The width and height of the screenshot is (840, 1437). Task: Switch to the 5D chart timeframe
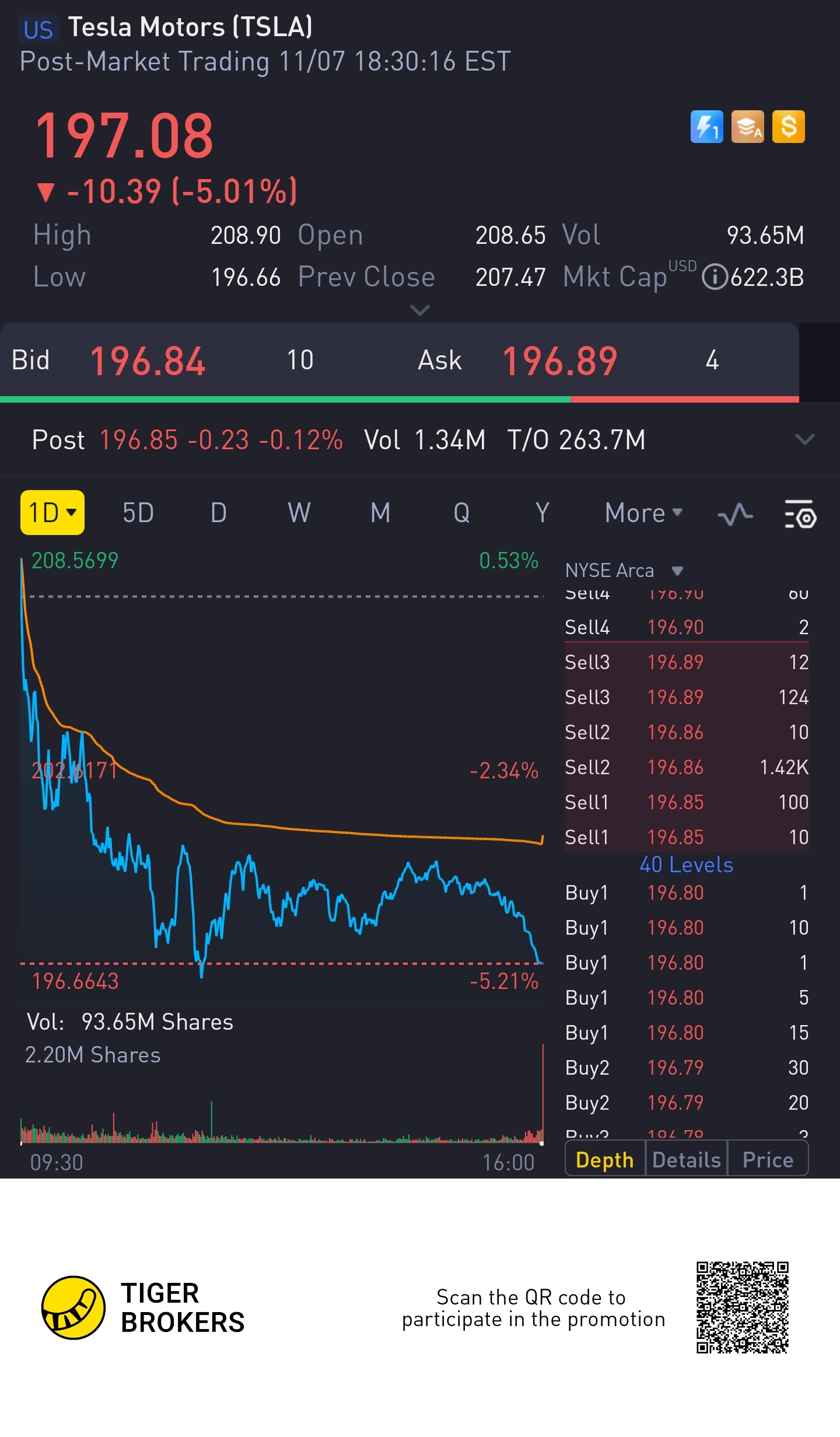pyautogui.click(x=138, y=513)
